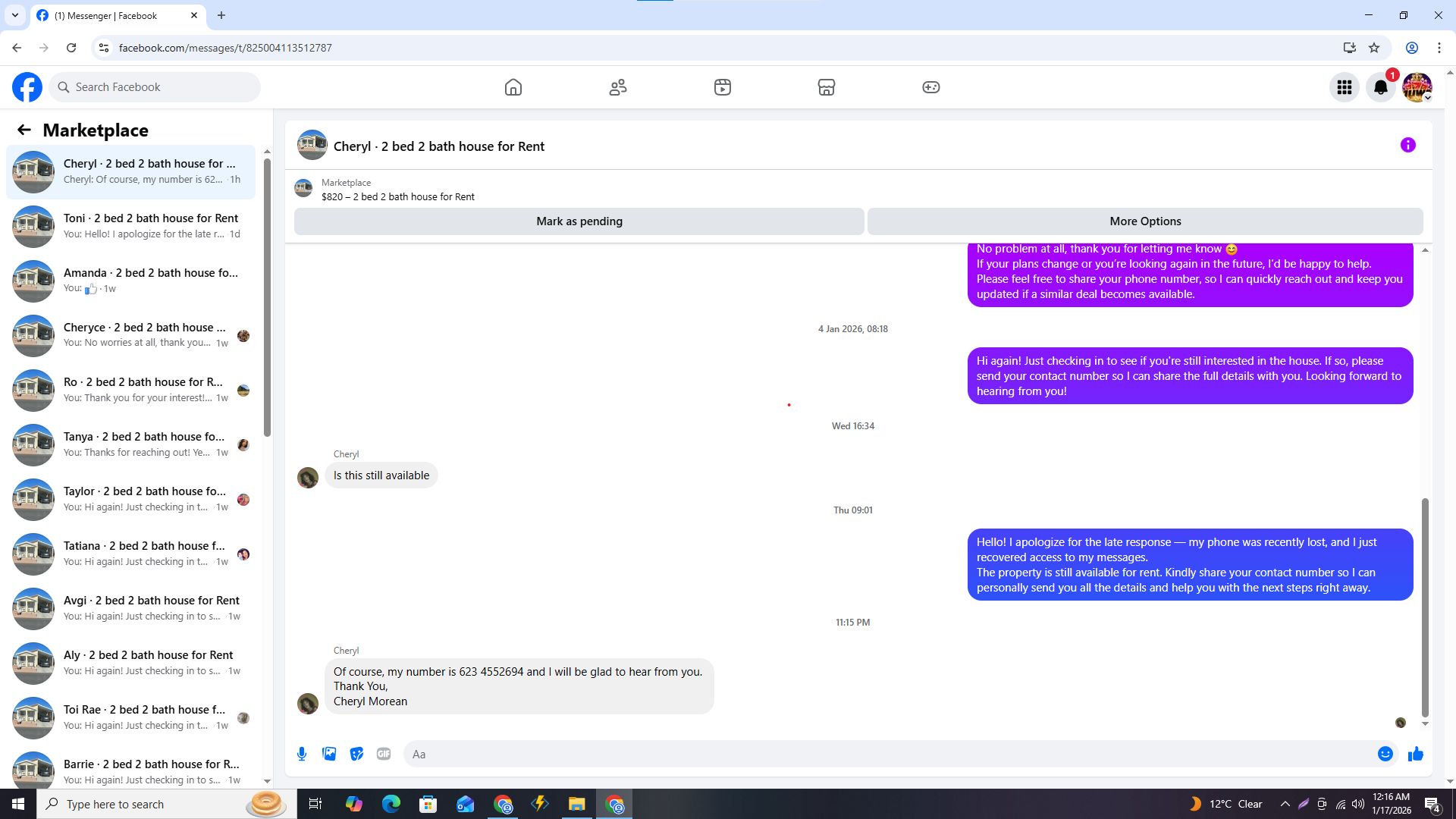This screenshot has height=819, width=1456.
Task: Open Facebook notifications bell
Action: tap(1380, 87)
